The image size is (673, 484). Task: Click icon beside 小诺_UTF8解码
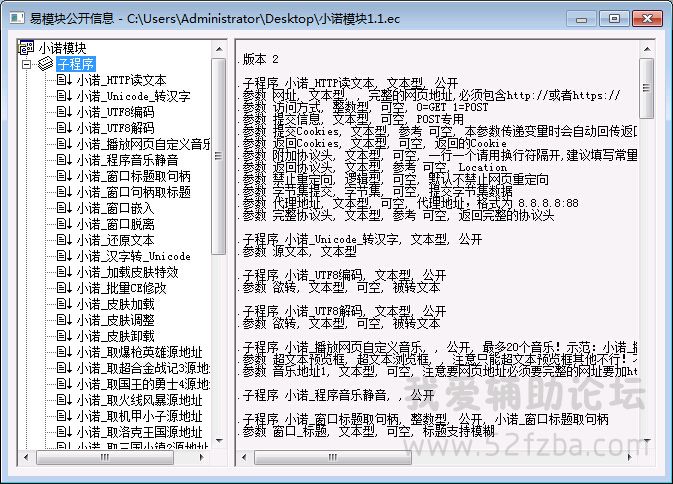coord(64,128)
